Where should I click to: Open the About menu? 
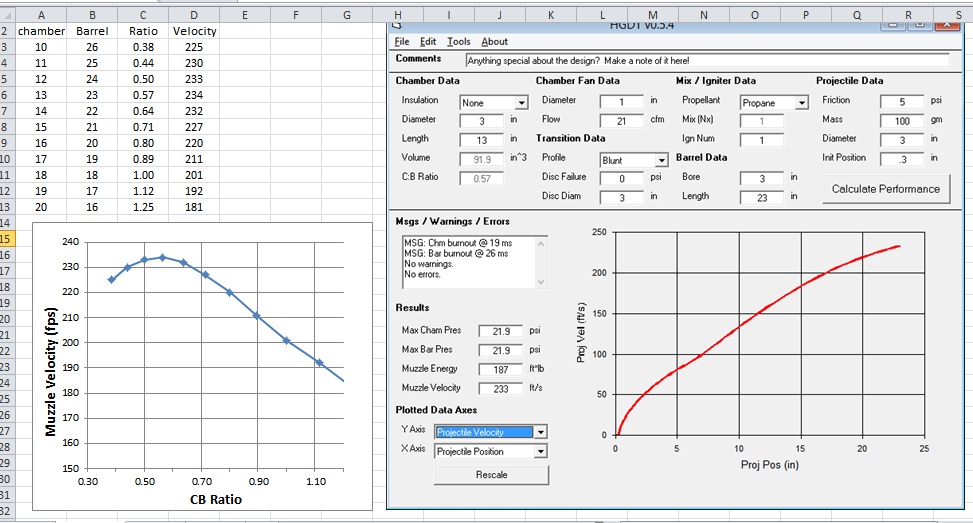tap(494, 42)
